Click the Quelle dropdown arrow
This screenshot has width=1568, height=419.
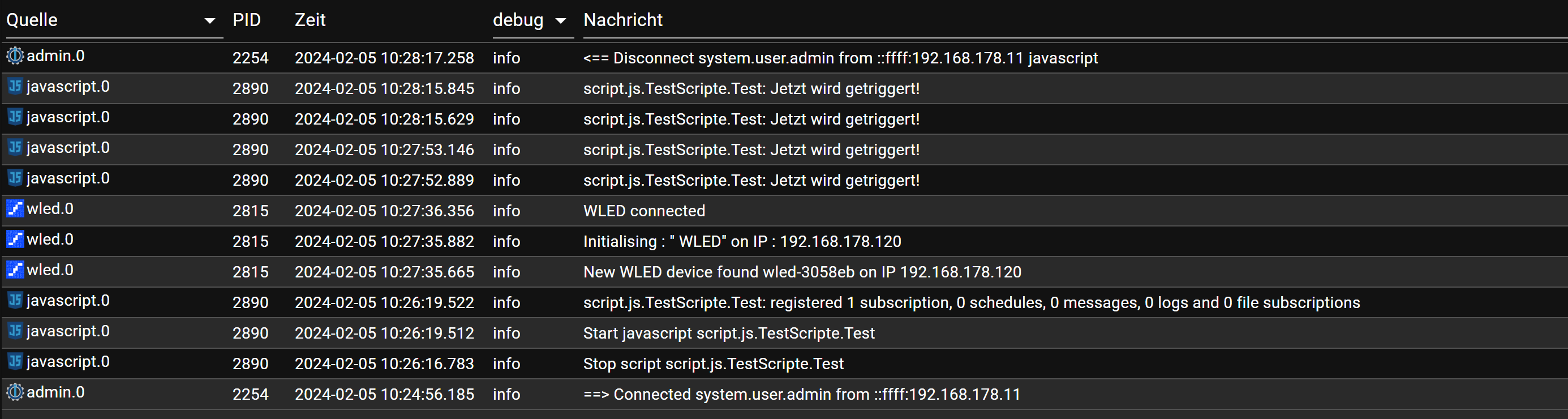(x=210, y=22)
